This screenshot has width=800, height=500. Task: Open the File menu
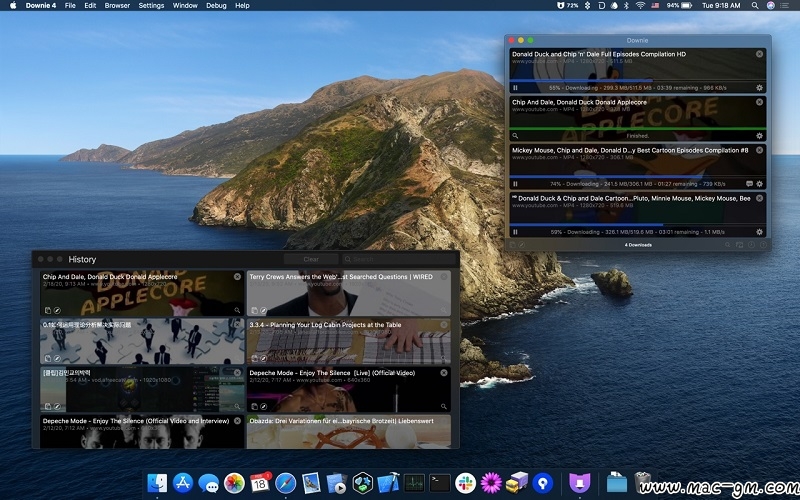(70, 6)
